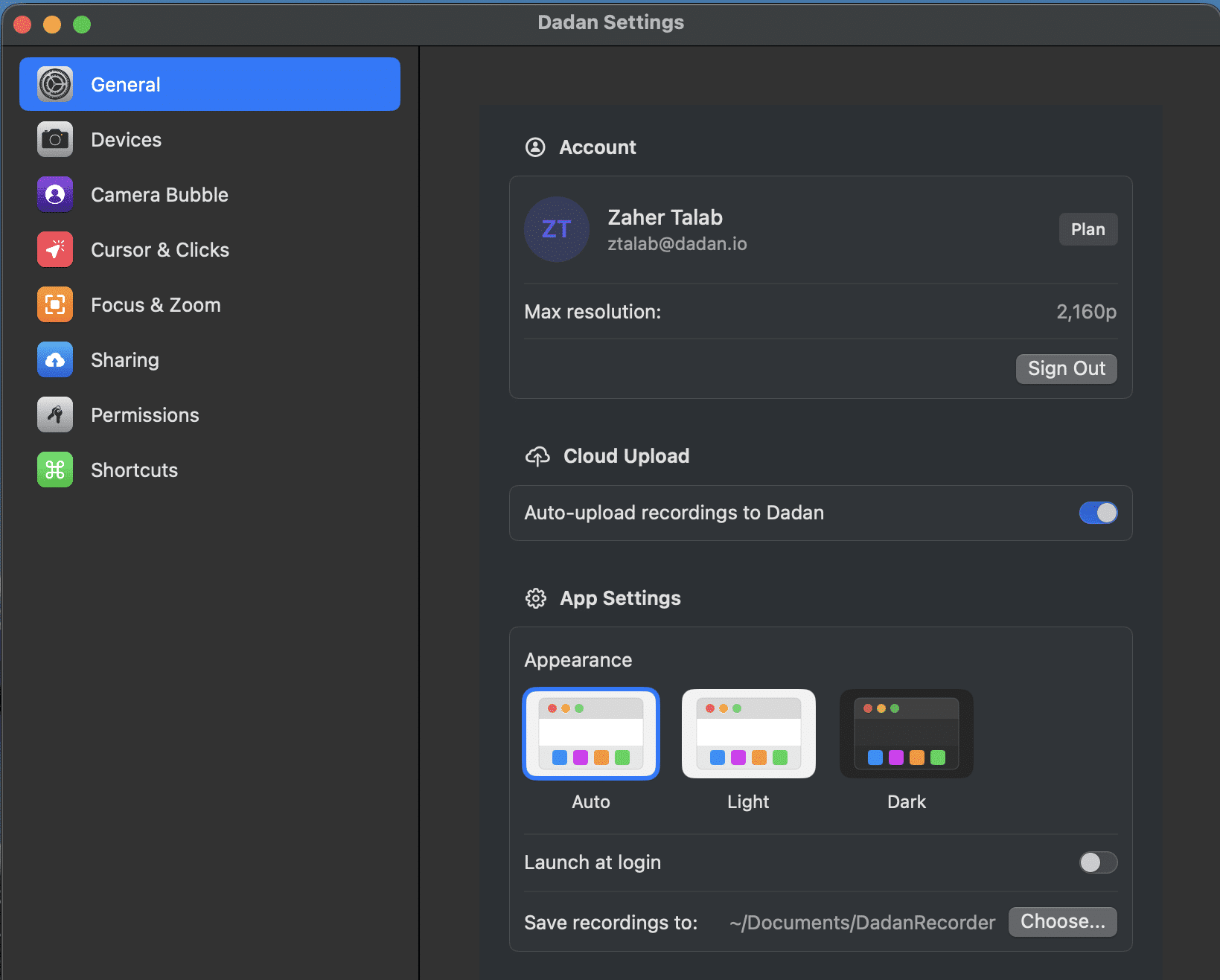Viewport: 1220px width, 980px height.
Task: Disable auto-upload recordings to Dadan
Action: [x=1098, y=513]
